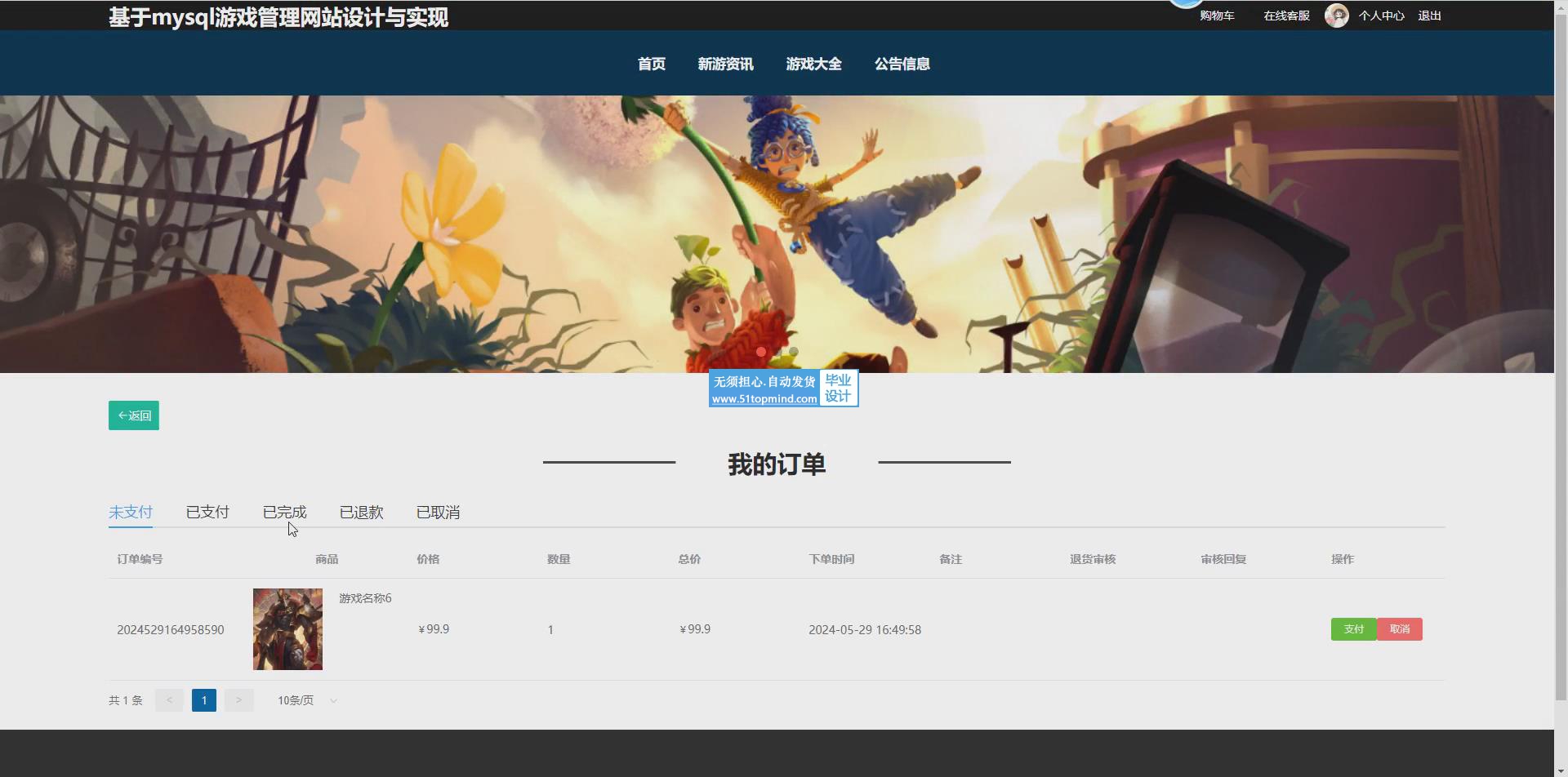The image size is (1568, 777).
Task: Click the 下单时间 column header
Action: click(x=831, y=559)
